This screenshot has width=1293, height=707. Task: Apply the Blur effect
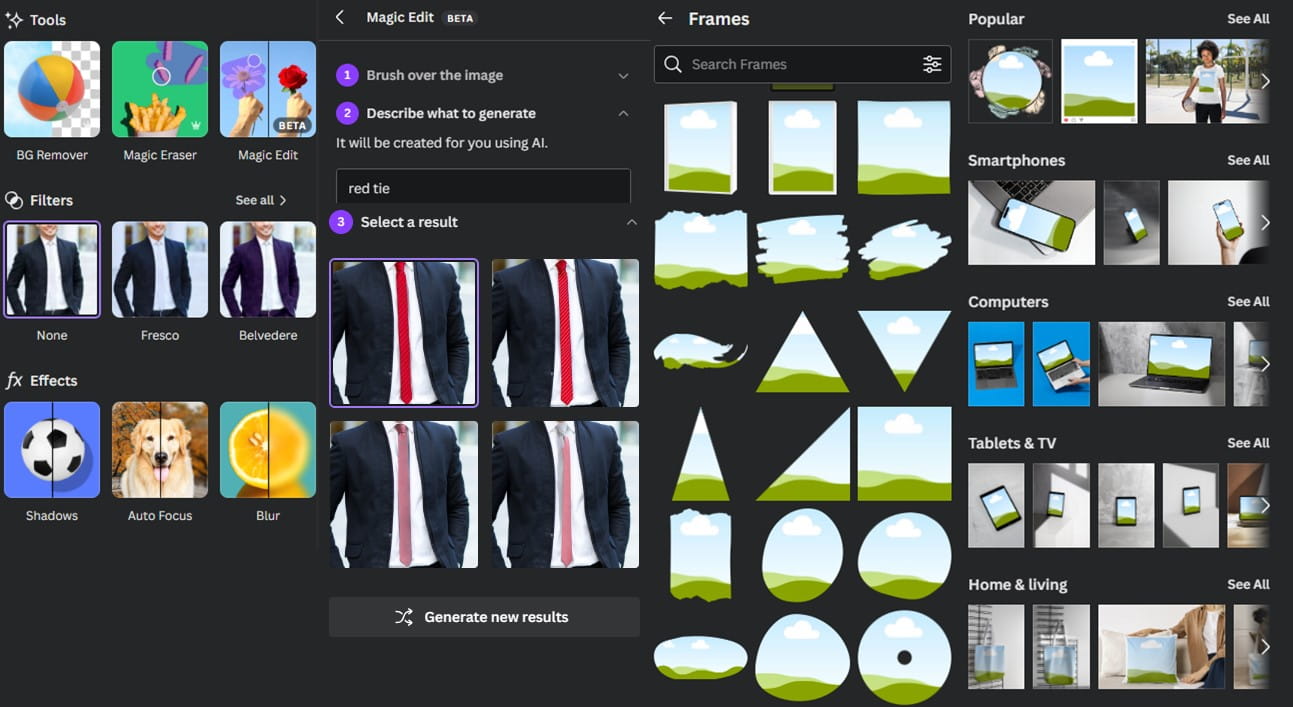(x=267, y=450)
